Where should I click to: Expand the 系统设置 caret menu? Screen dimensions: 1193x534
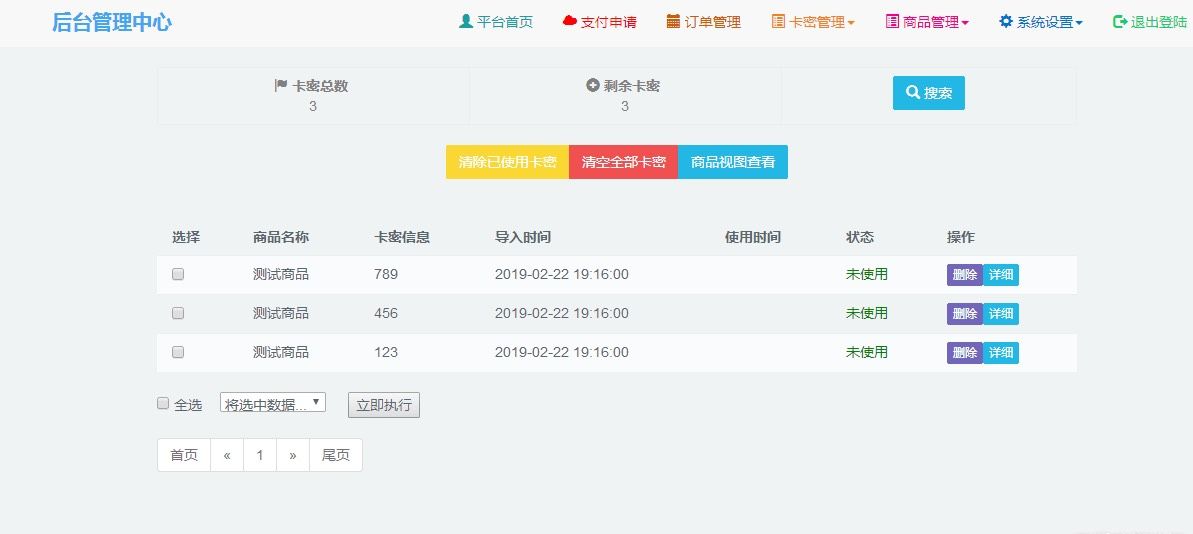click(x=1079, y=24)
